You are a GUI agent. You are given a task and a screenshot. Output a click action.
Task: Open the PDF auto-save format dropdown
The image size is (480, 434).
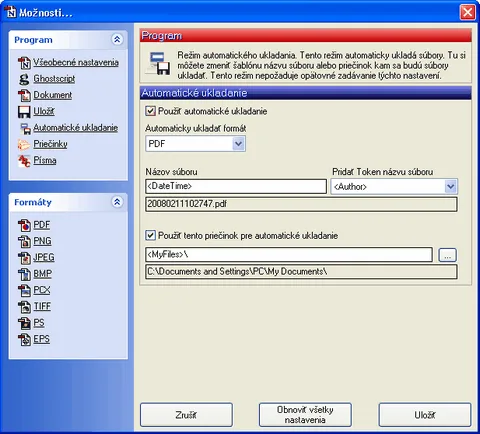tap(238, 144)
